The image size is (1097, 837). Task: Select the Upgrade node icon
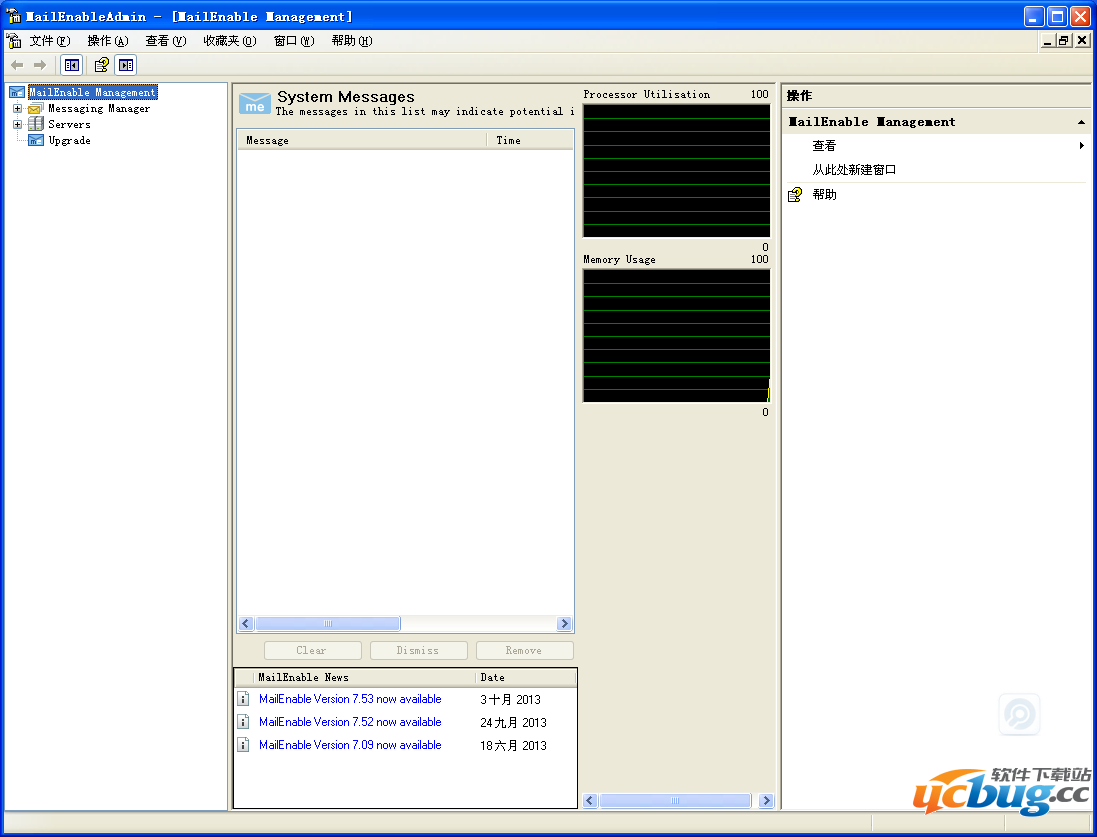[x=35, y=140]
